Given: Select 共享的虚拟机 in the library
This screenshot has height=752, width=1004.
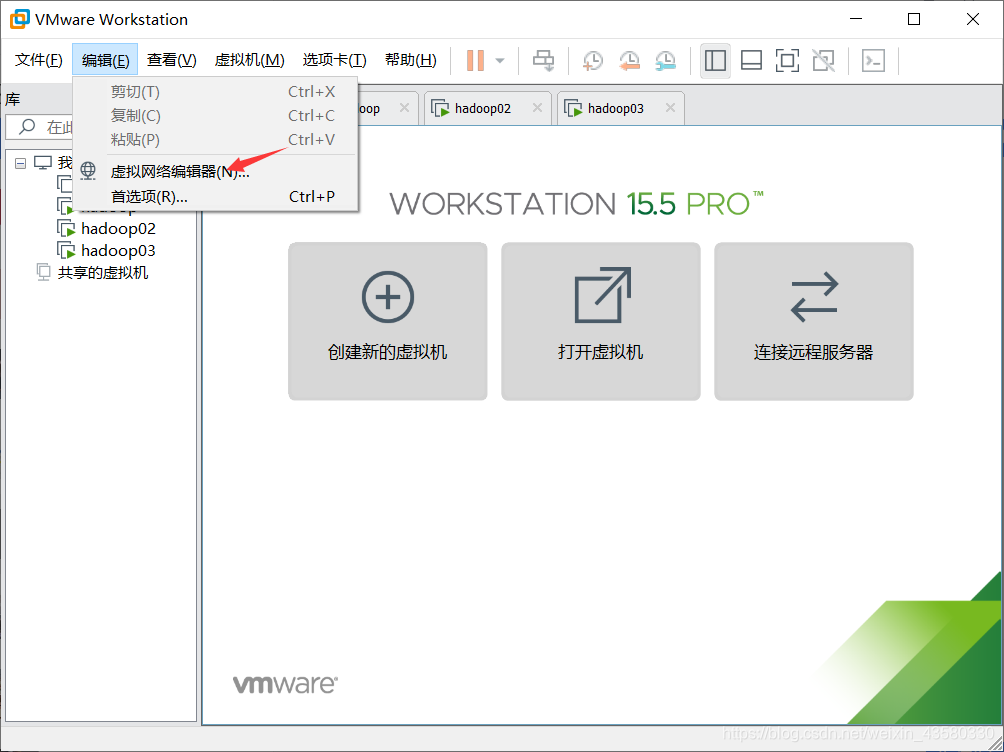Looking at the screenshot, I should point(103,273).
